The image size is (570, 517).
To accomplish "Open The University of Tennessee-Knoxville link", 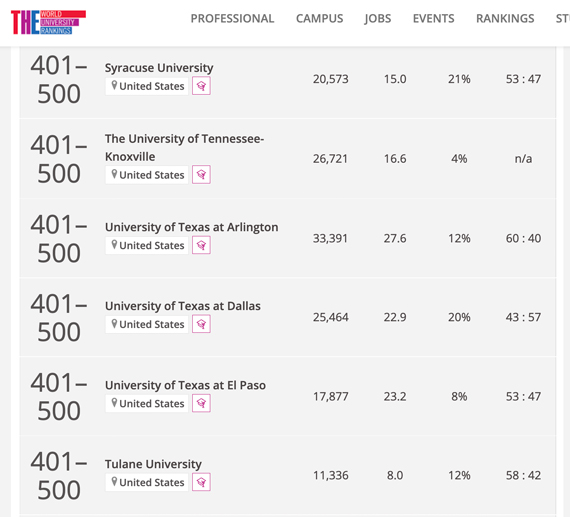I will coord(184,148).
